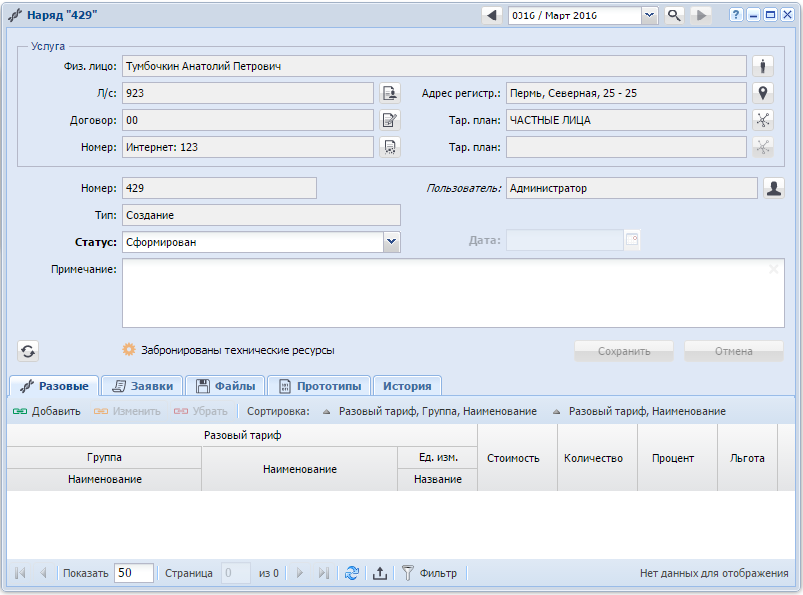Click the refresh order icon button

28,351
